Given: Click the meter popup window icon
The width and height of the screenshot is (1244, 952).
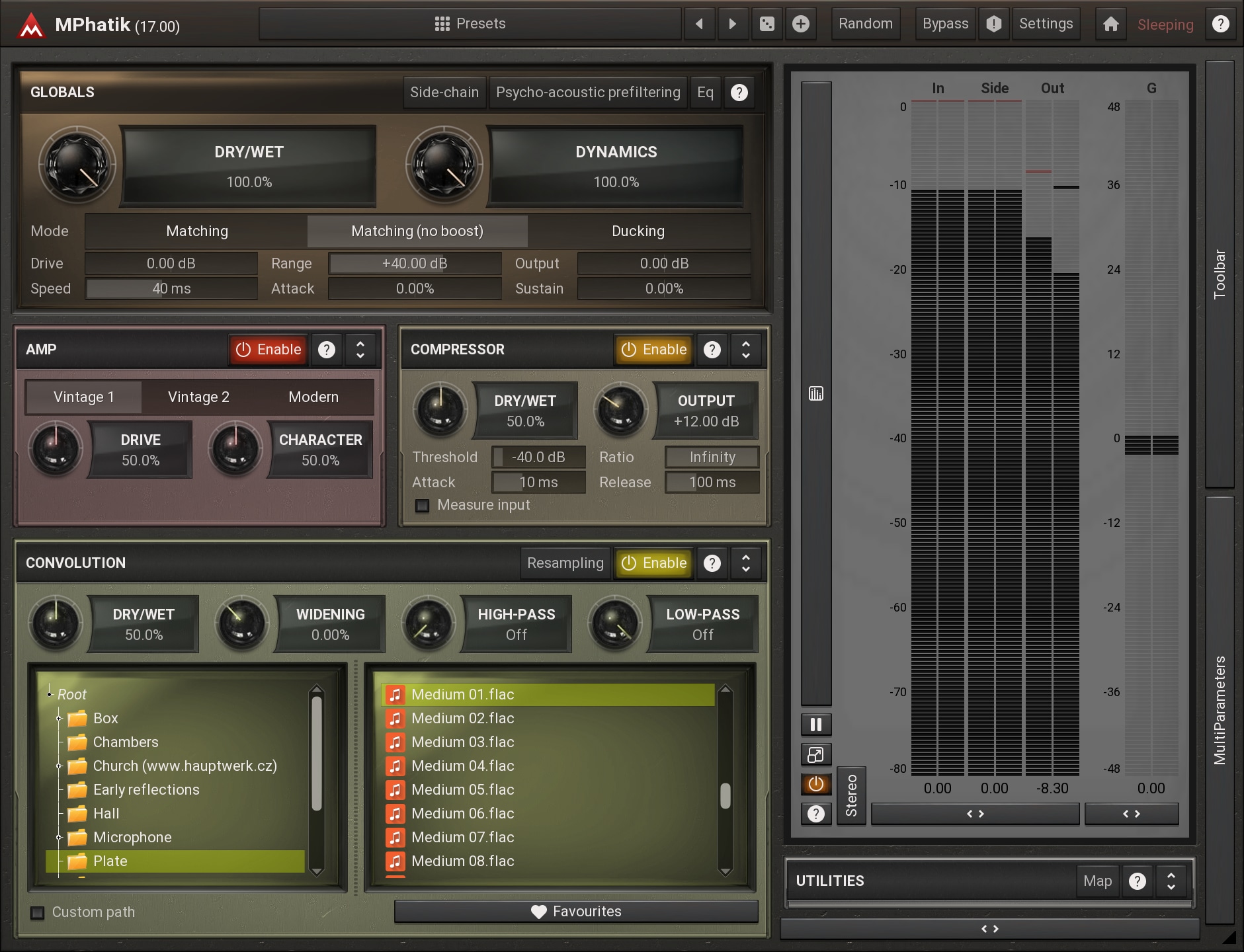Looking at the screenshot, I should point(815,754).
